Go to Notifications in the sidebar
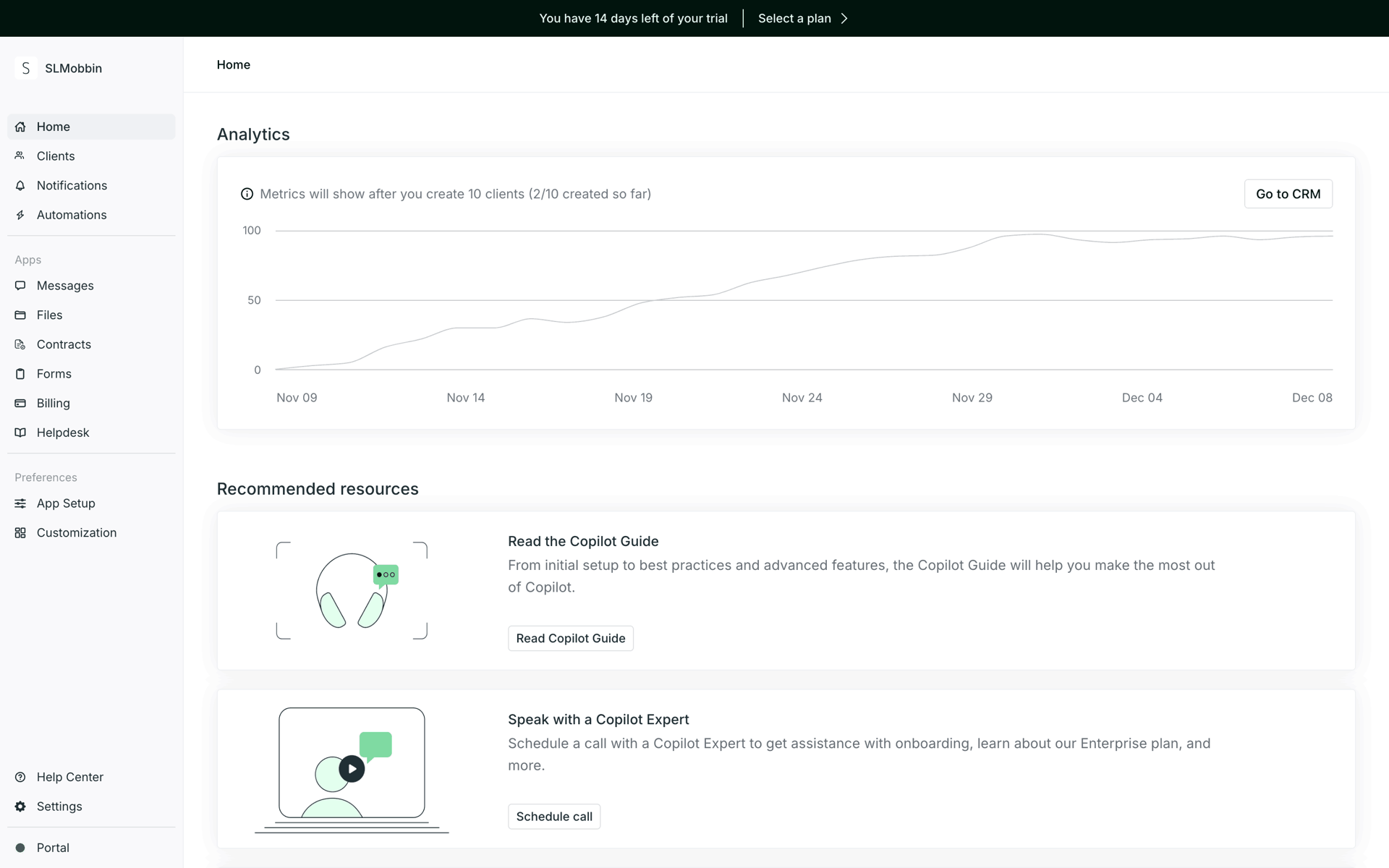 click(91, 186)
